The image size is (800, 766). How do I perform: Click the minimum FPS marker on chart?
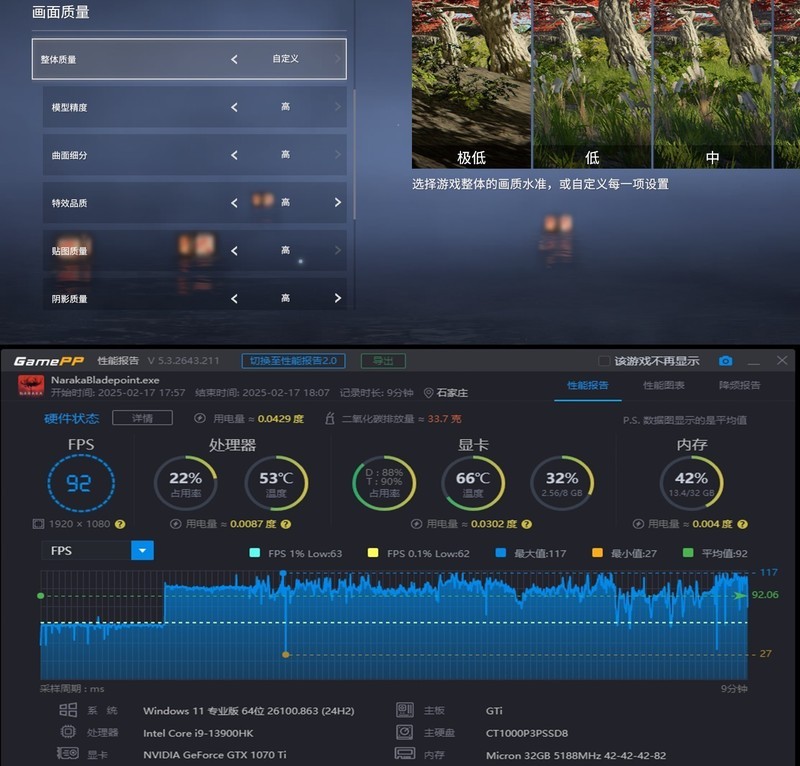click(286, 654)
